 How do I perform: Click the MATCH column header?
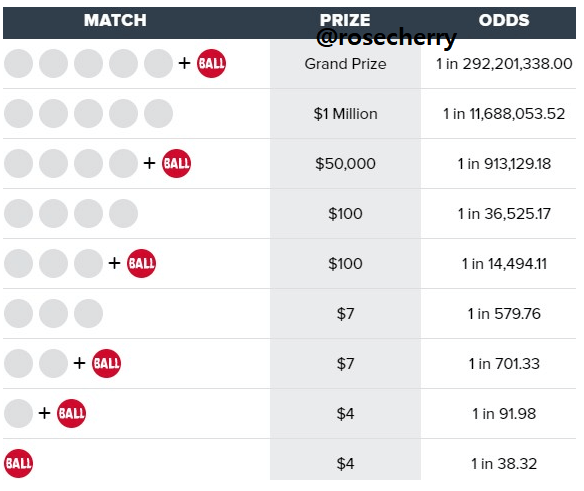(x=115, y=20)
